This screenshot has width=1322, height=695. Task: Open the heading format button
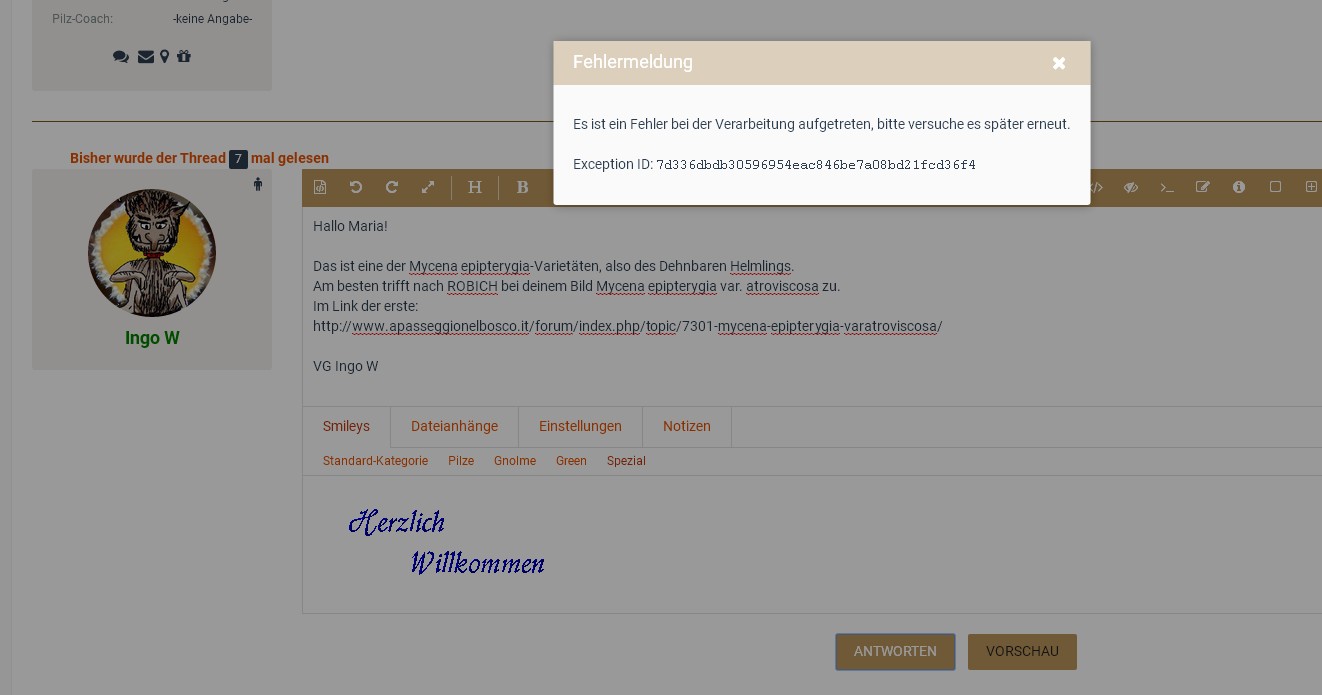(475, 187)
